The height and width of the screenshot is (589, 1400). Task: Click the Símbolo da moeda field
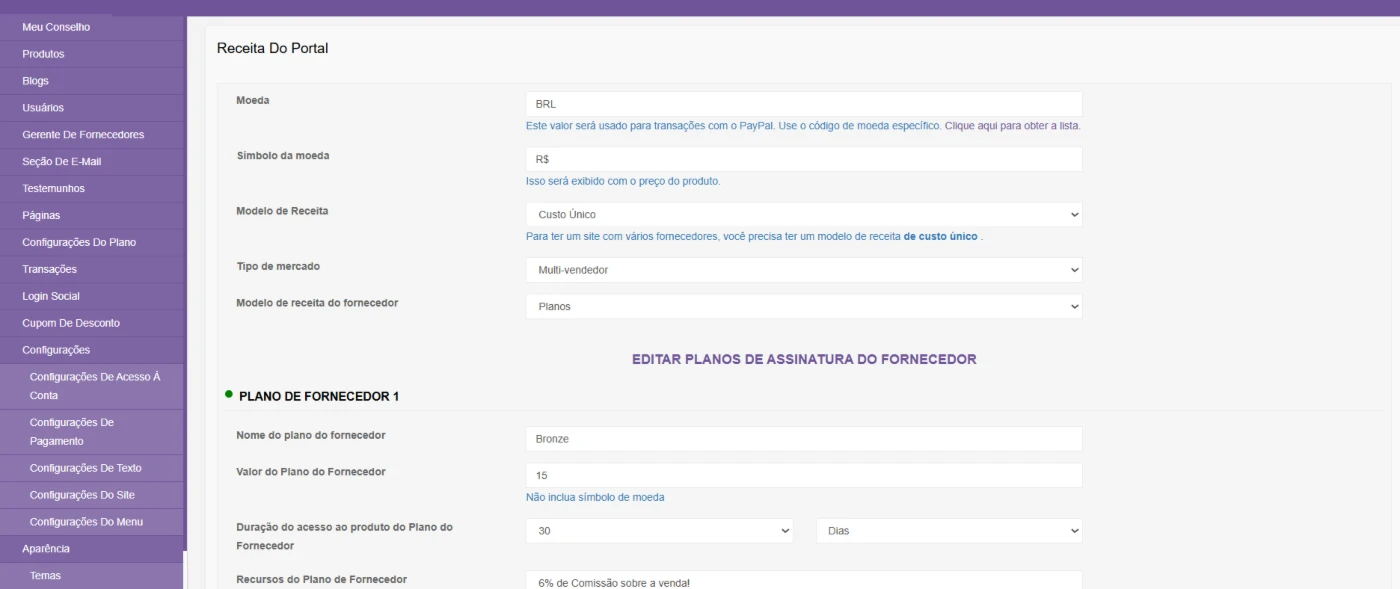[804, 159]
